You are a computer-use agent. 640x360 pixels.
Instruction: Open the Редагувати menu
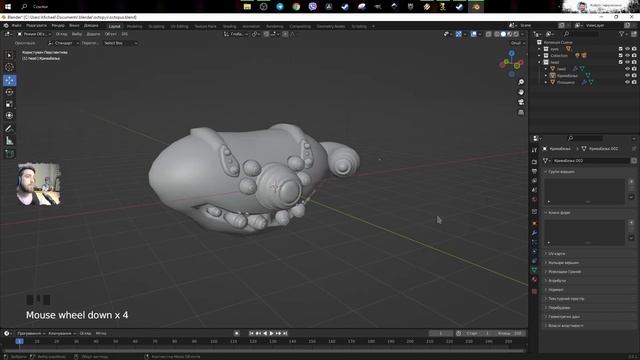click(x=36, y=26)
